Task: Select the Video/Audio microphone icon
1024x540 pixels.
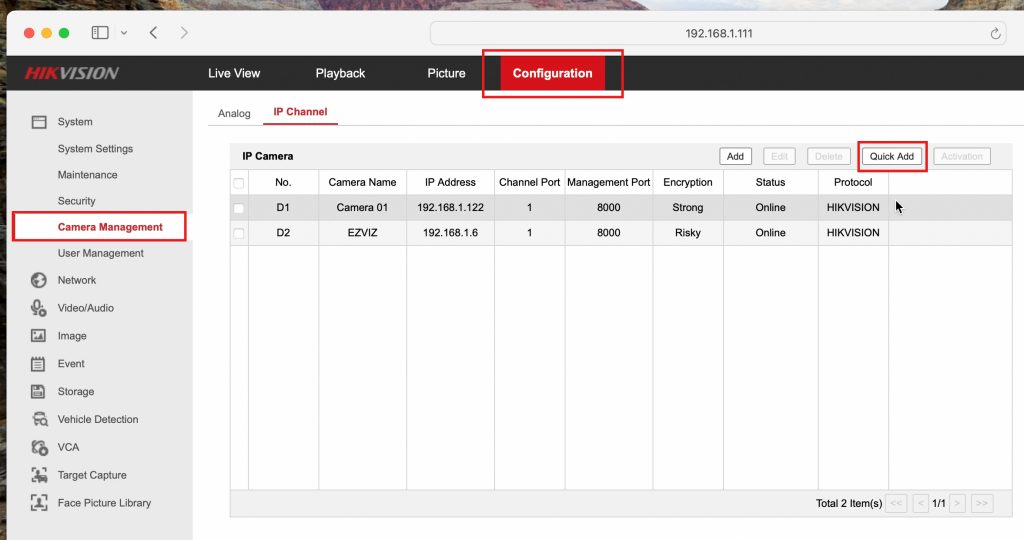Action: pos(39,308)
